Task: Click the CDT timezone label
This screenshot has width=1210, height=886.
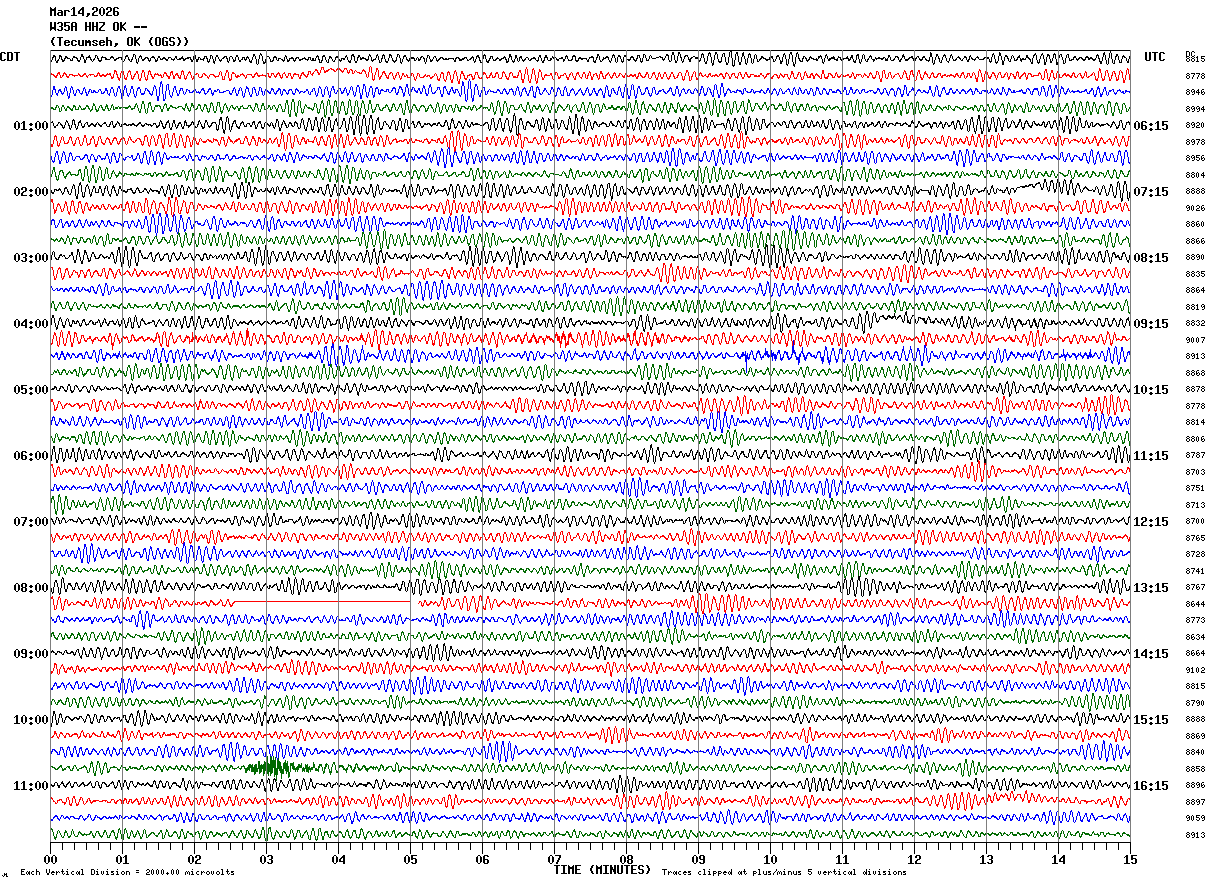Action: pyautogui.click(x=10, y=57)
